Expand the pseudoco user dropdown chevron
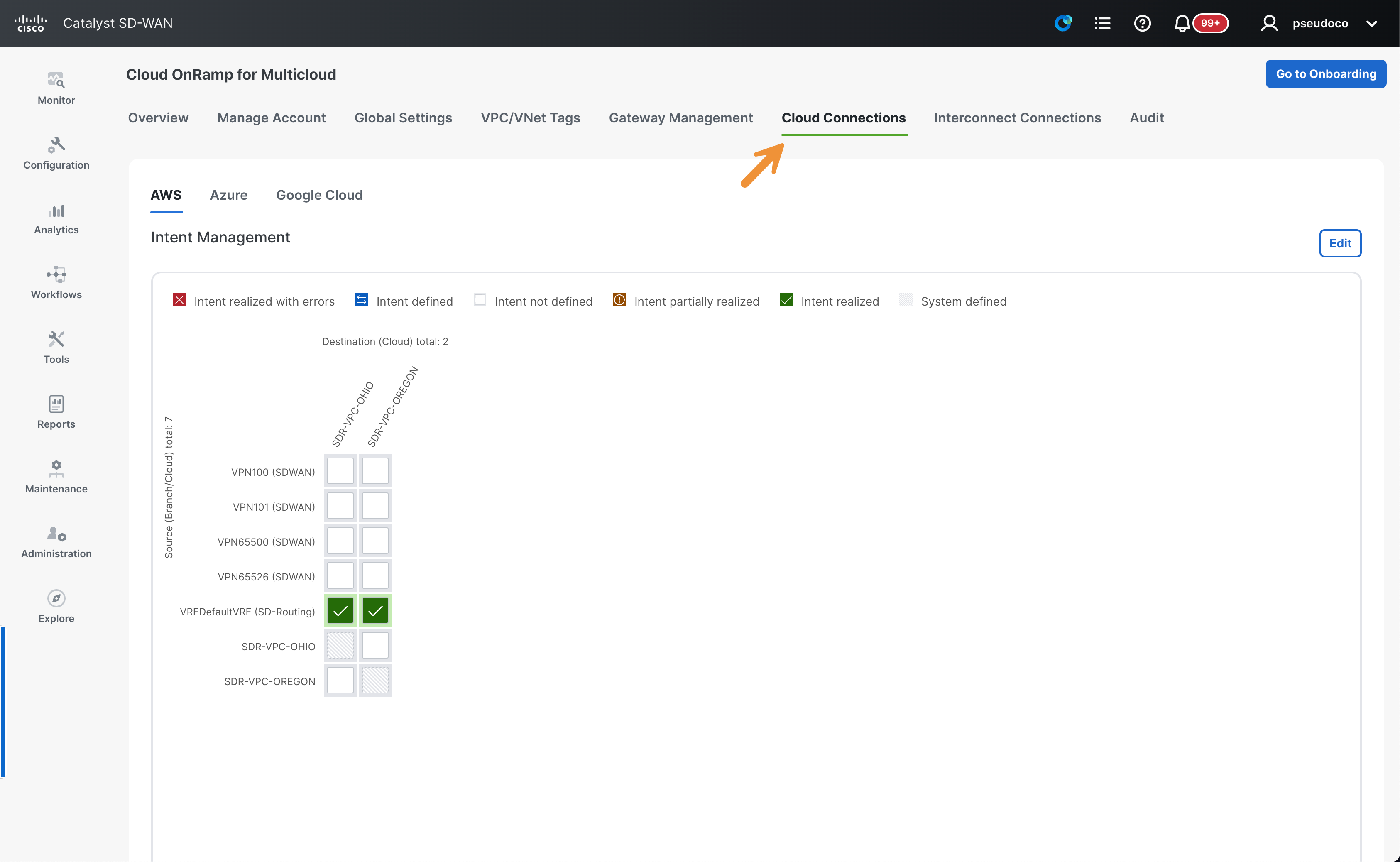1400x862 pixels. pyautogui.click(x=1372, y=24)
